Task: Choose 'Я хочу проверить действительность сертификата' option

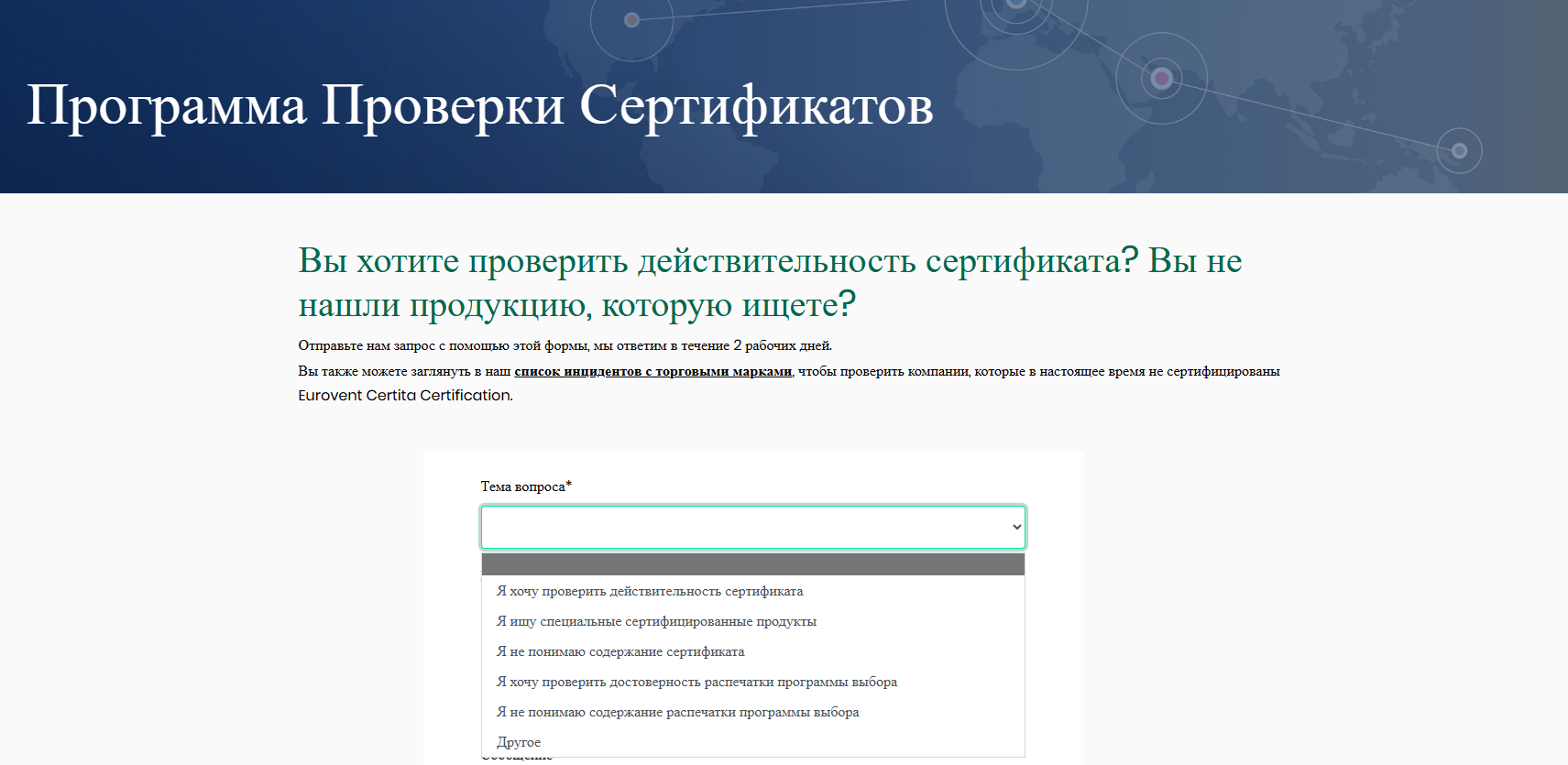Action: (752, 591)
